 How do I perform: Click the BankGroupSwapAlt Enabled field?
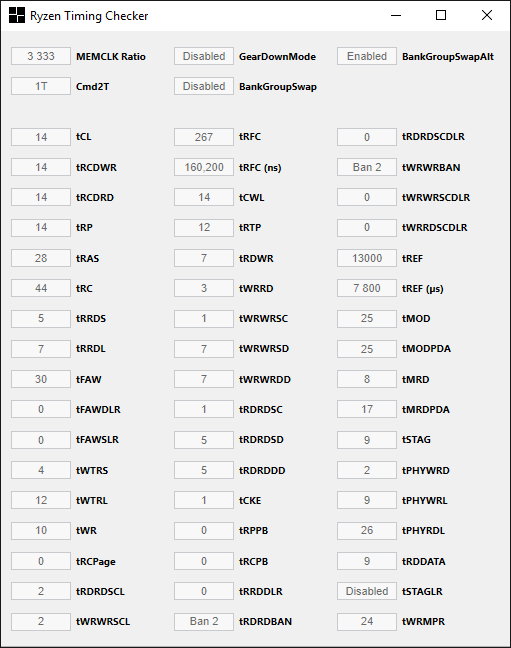367,56
